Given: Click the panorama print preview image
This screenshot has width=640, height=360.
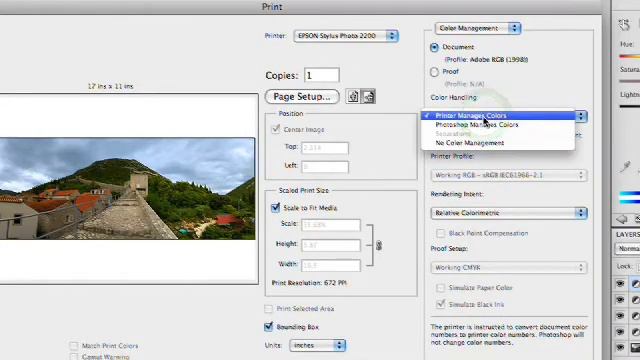Looking at the screenshot, I should click(x=127, y=189).
